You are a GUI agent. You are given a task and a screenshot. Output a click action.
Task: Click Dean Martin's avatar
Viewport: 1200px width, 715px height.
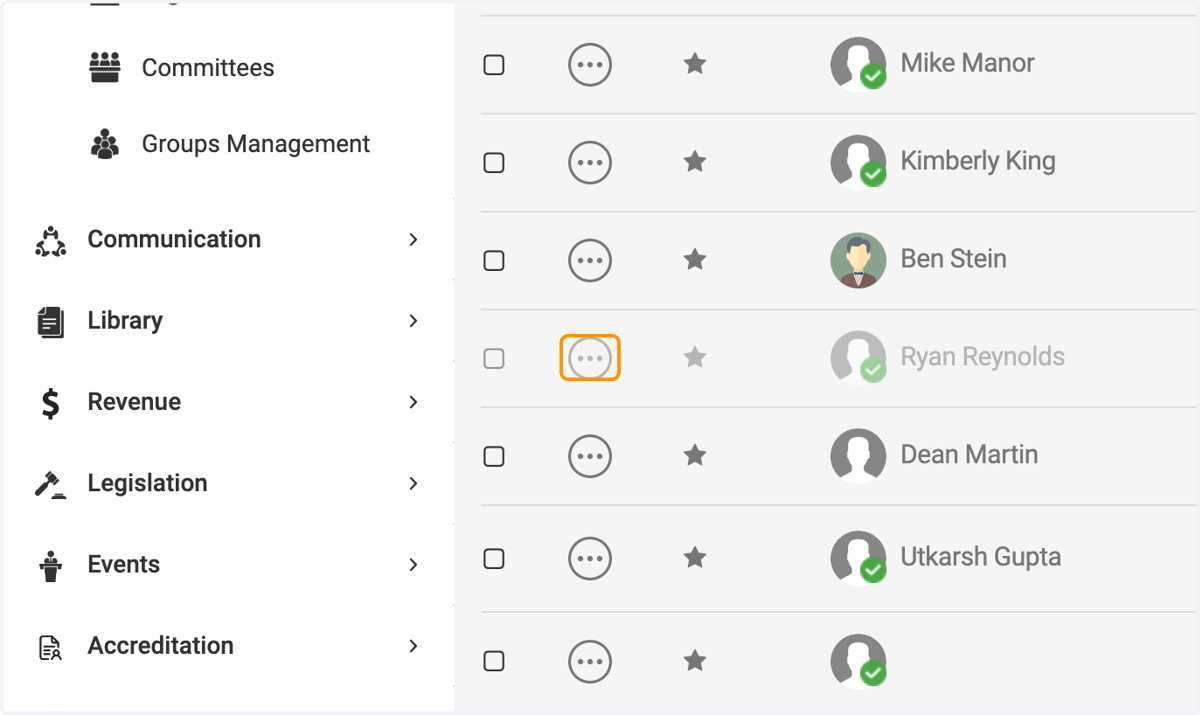[858, 456]
